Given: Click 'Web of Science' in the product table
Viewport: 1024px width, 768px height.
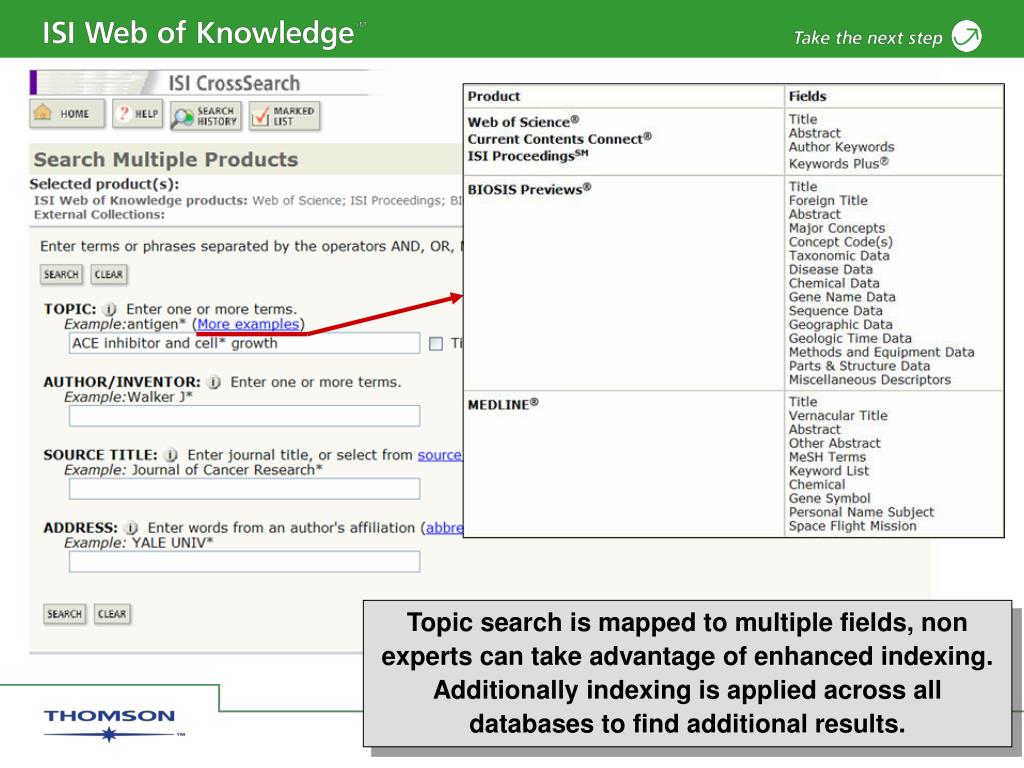Looking at the screenshot, I should click(523, 121).
